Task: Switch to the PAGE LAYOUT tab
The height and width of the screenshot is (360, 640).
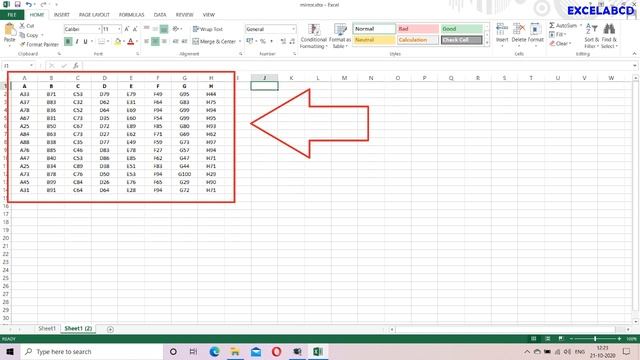Action: tap(94, 15)
